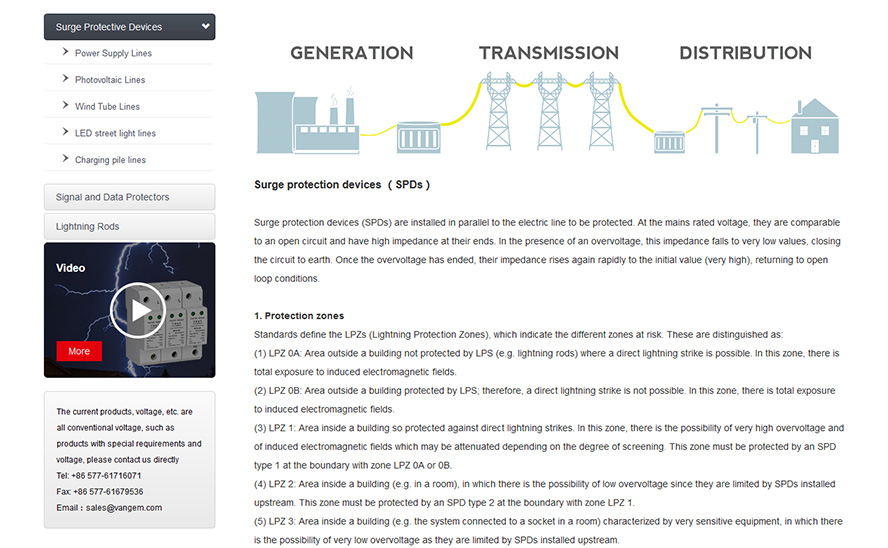Select the Fax: +86 577-61679536 line
This screenshot has width=888, height=548.
pyautogui.click(x=100, y=492)
